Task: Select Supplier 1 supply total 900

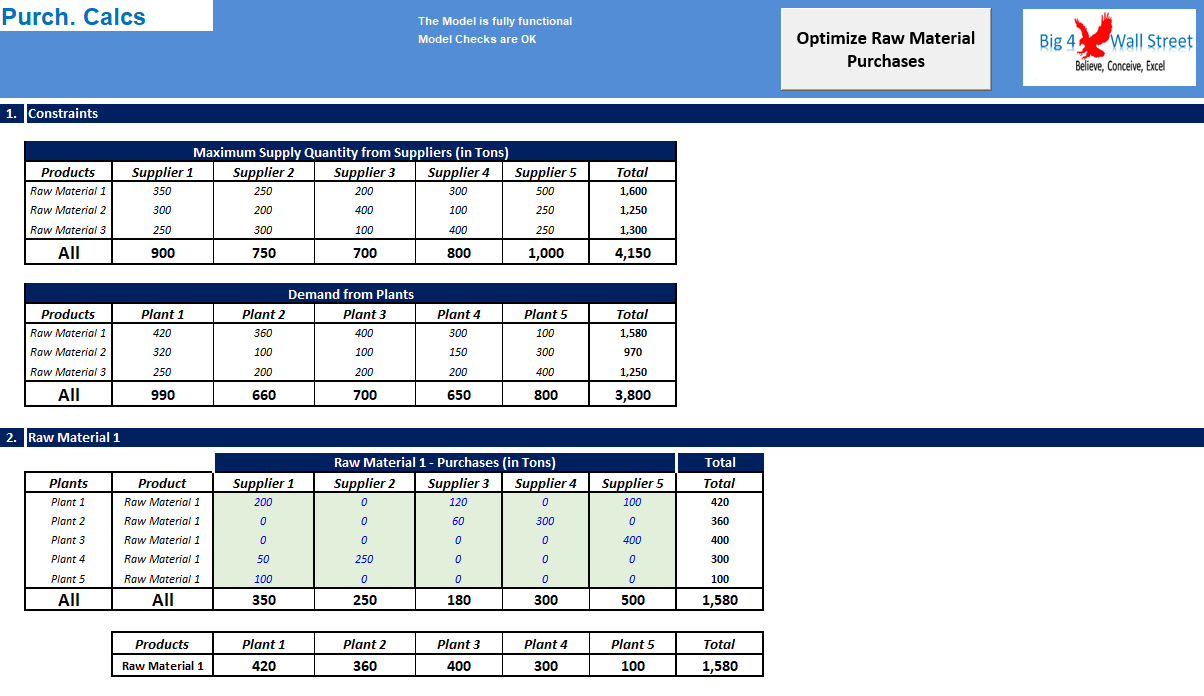Action: click(163, 253)
